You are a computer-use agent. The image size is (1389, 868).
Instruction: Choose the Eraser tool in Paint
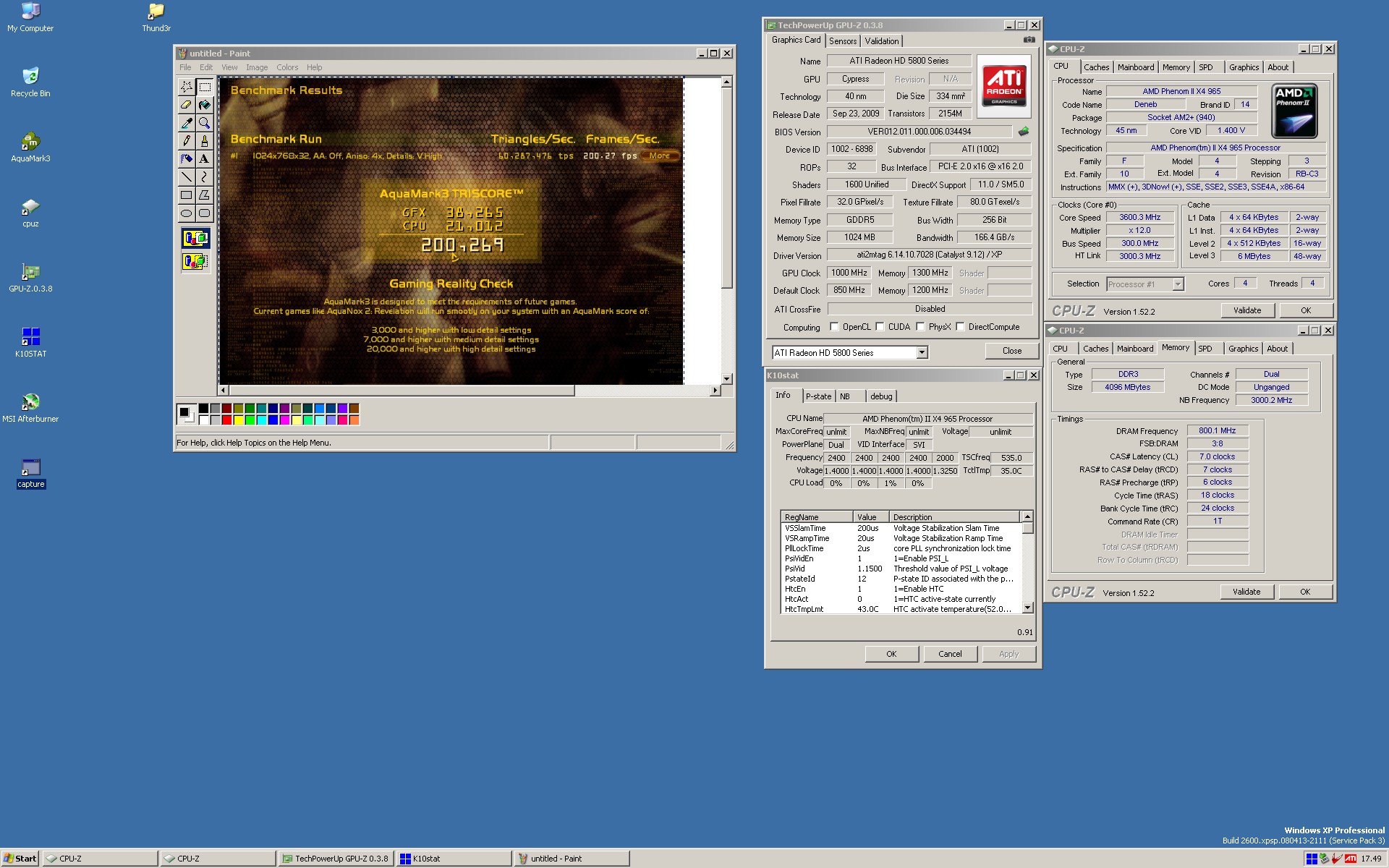(187, 105)
